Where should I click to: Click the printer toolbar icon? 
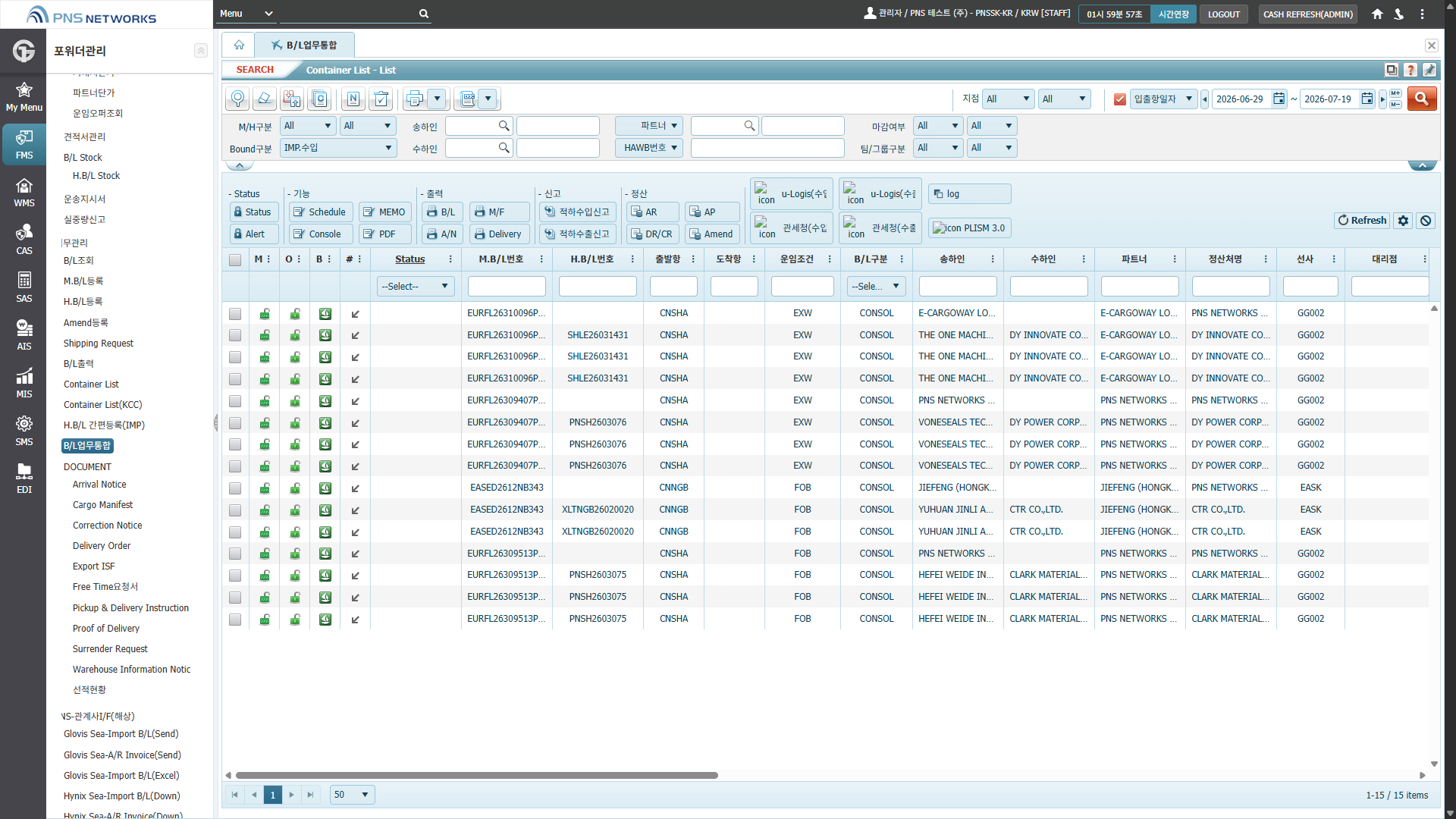pos(414,99)
